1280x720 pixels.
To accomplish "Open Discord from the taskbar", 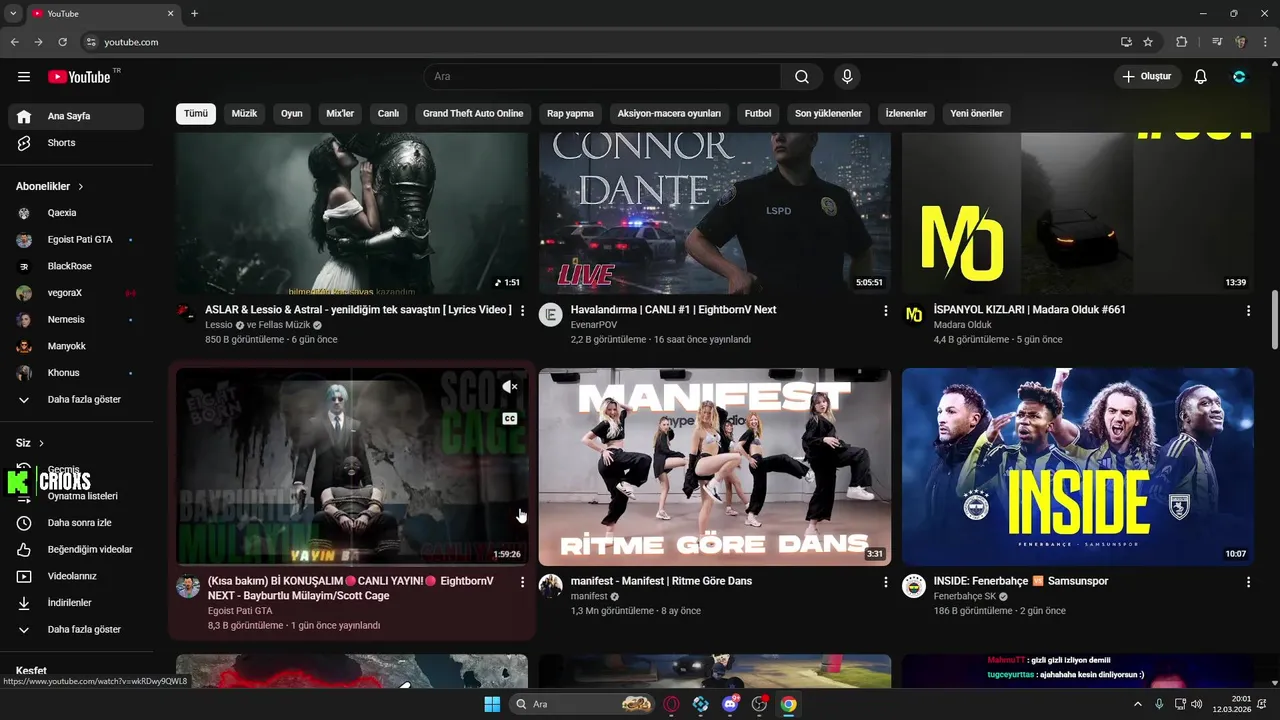I will [730, 704].
